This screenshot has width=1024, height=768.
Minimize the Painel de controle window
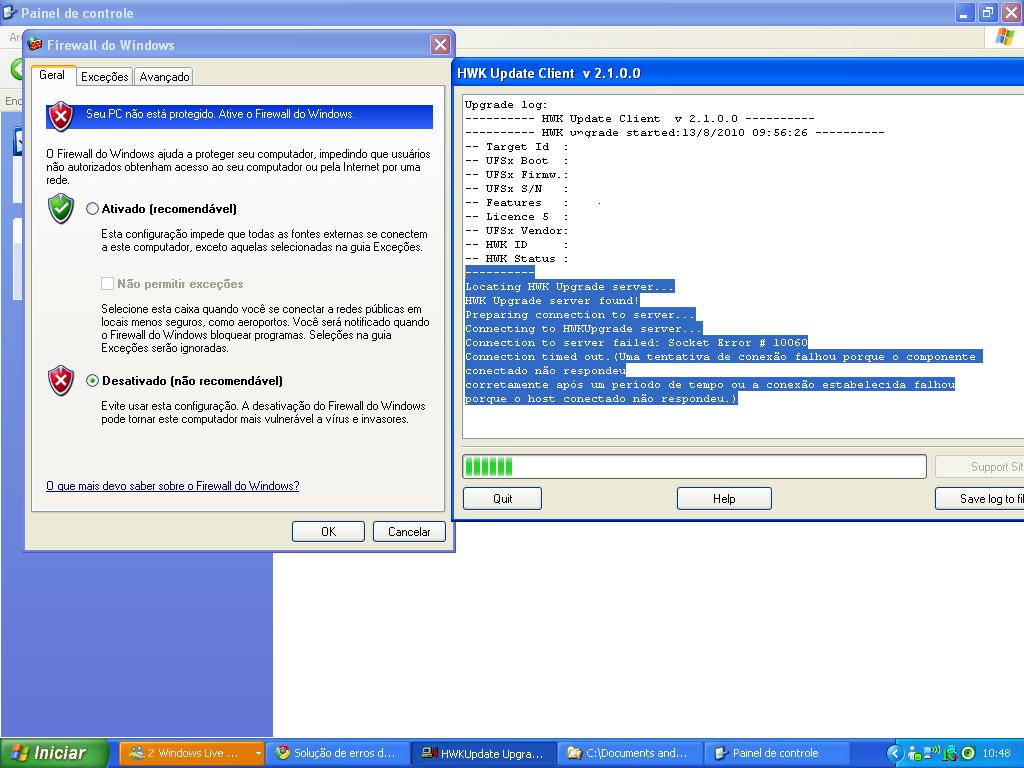point(965,12)
